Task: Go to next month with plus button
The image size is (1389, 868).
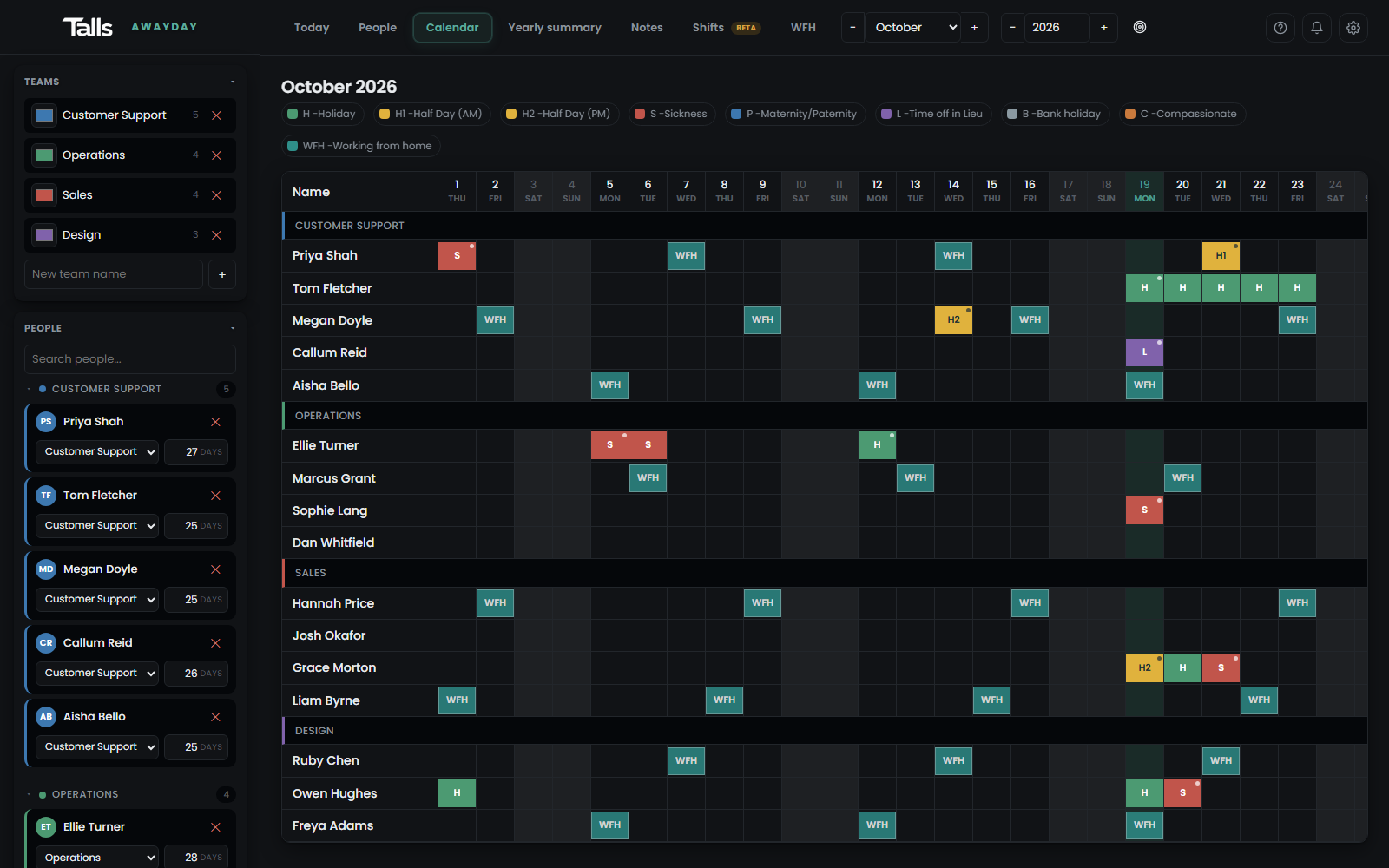Action: pyautogui.click(x=974, y=28)
